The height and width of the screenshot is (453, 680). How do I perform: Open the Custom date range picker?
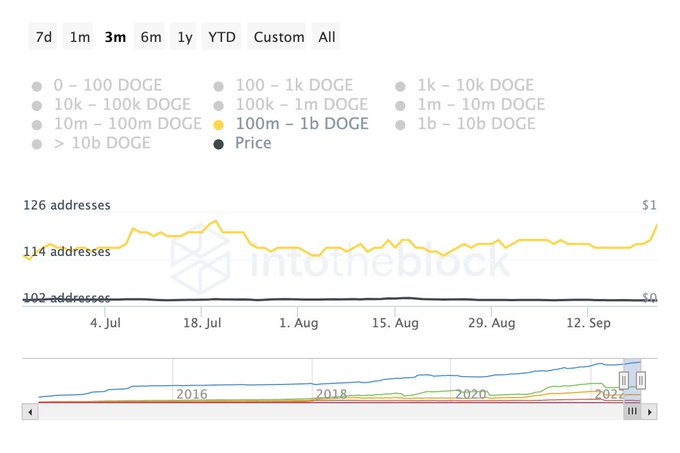pyautogui.click(x=278, y=37)
